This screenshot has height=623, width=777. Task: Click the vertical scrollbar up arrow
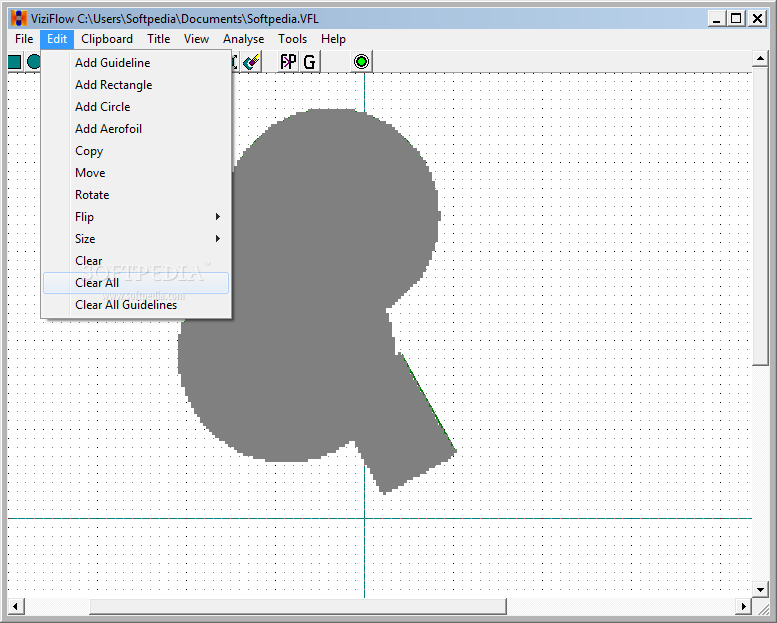click(760, 59)
